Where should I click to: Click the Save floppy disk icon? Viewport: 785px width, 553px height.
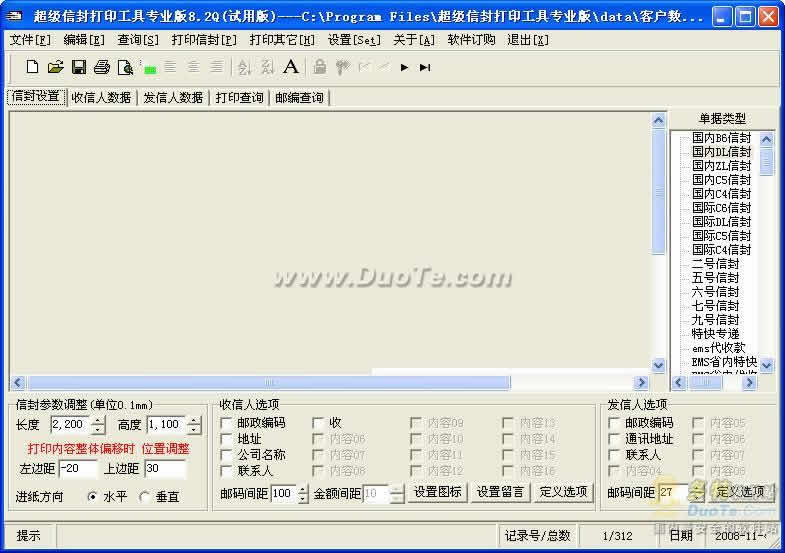(x=78, y=67)
